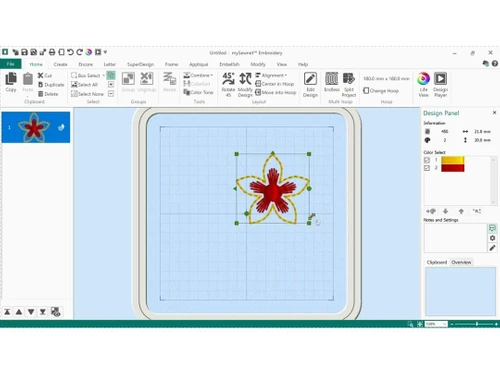
Task: Click the Settings gear in Notes and Settings
Action: tap(492, 238)
